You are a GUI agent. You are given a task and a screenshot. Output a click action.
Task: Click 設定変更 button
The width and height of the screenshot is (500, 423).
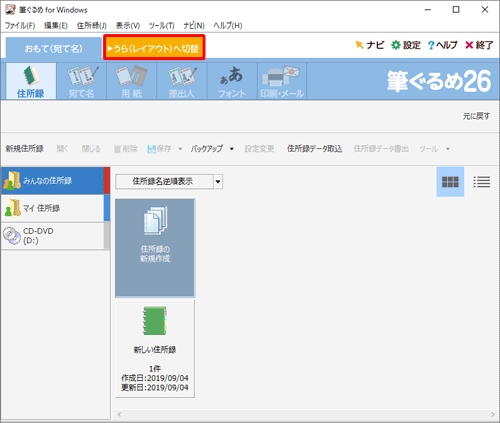[259, 149]
